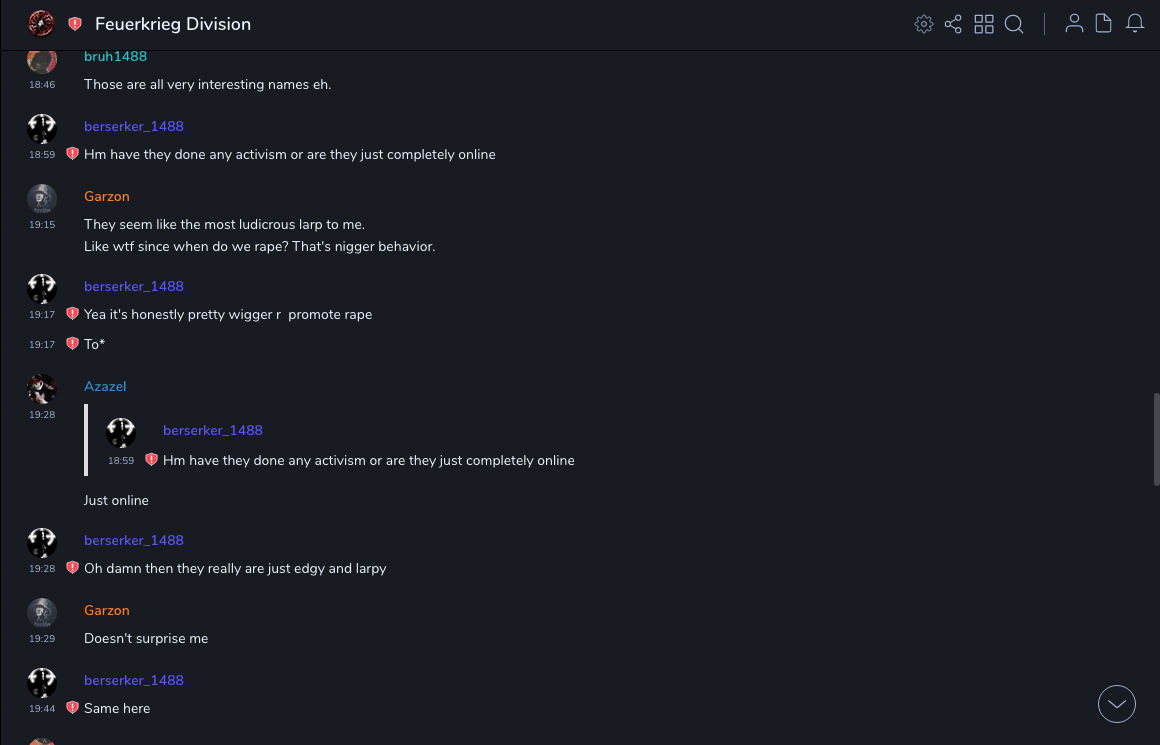
Task: Click the share icon in top bar
Action: [x=953, y=24]
